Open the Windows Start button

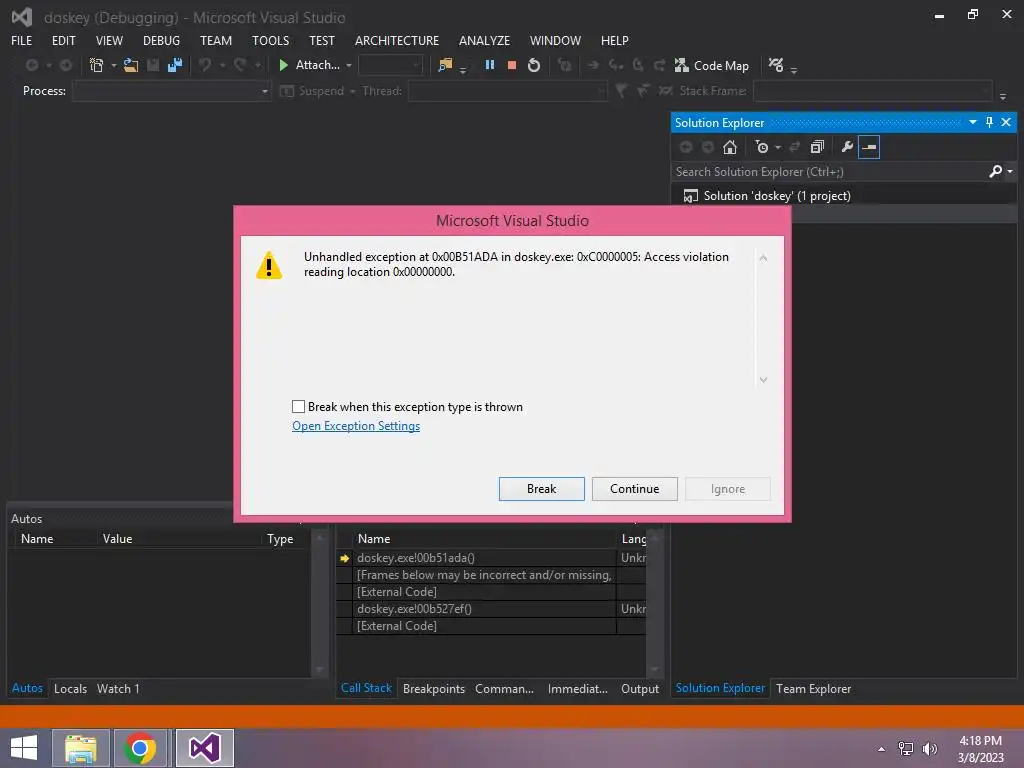click(x=24, y=748)
